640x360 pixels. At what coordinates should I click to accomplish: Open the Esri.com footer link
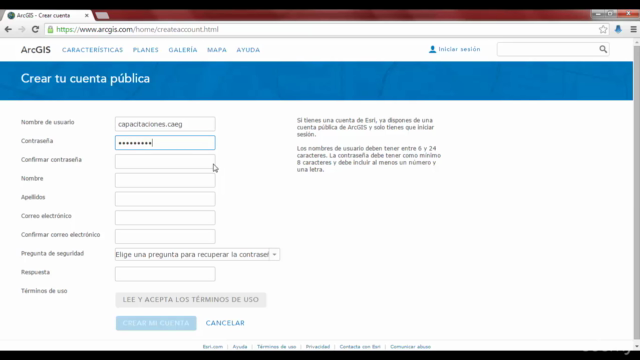[x=213, y=347]
